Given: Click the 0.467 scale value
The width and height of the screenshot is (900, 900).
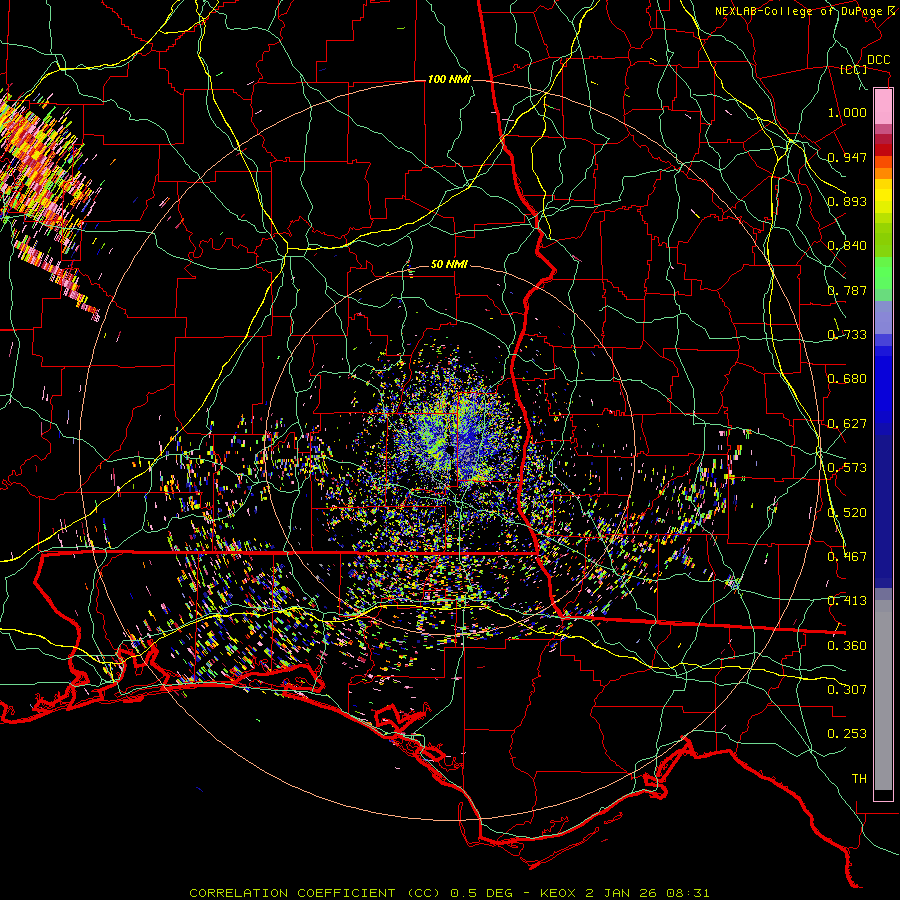Looking at the screenshot, I should coord(847,557).
